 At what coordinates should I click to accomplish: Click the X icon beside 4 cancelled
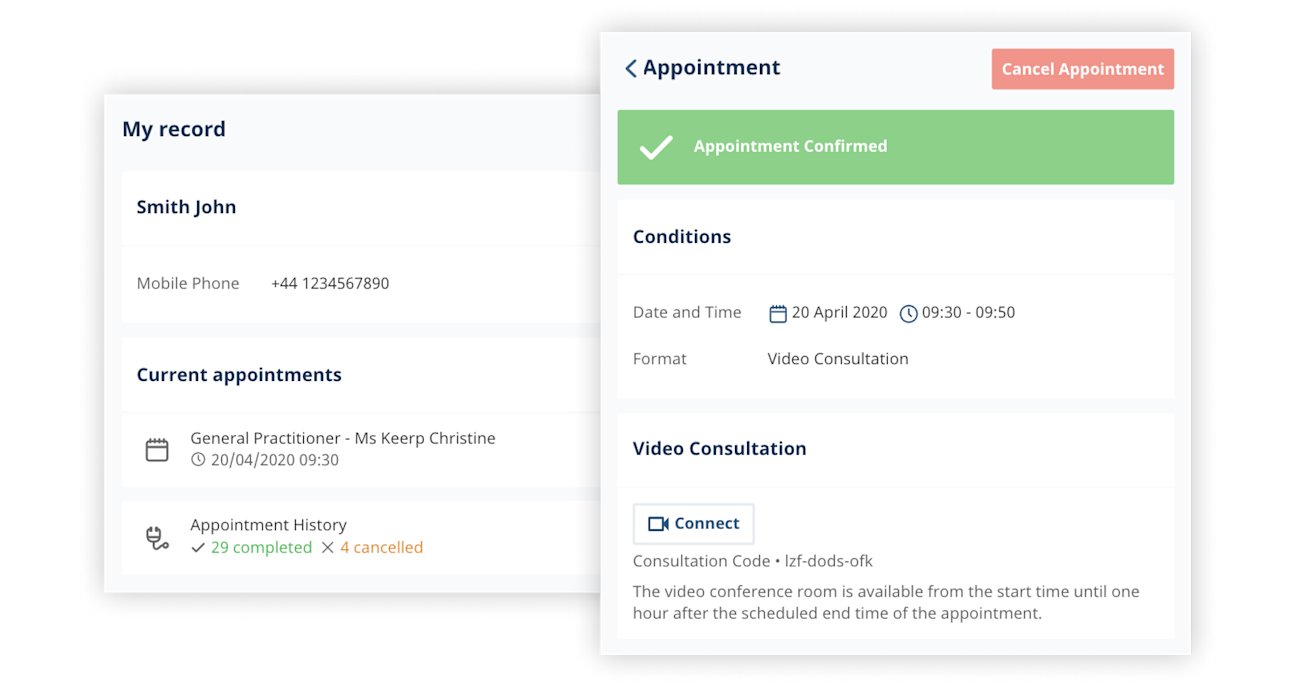[x=328, y=548]
